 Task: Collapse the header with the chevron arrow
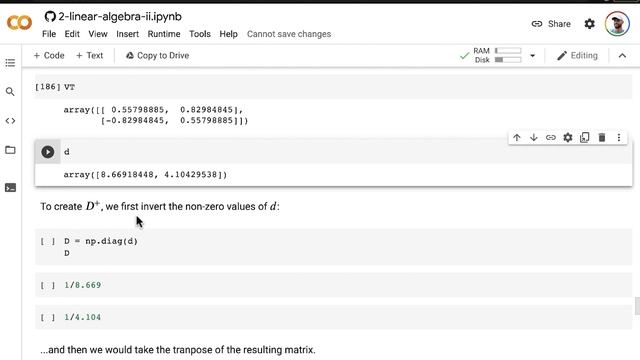coord(622,56)
